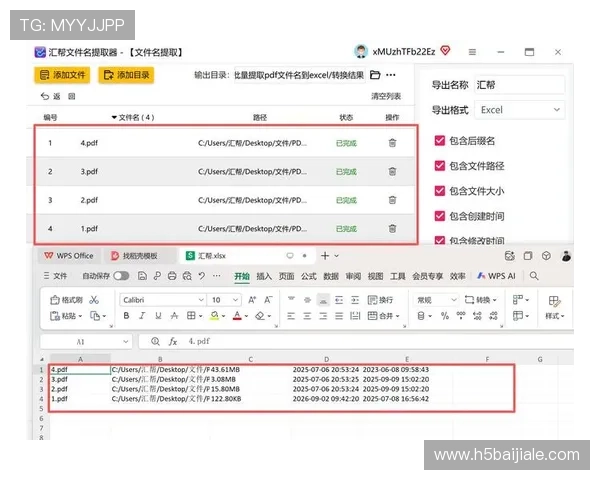Click the yellow fill color swatch
The height and width of the screenshot is (480, 600).
tap(214, 316)
